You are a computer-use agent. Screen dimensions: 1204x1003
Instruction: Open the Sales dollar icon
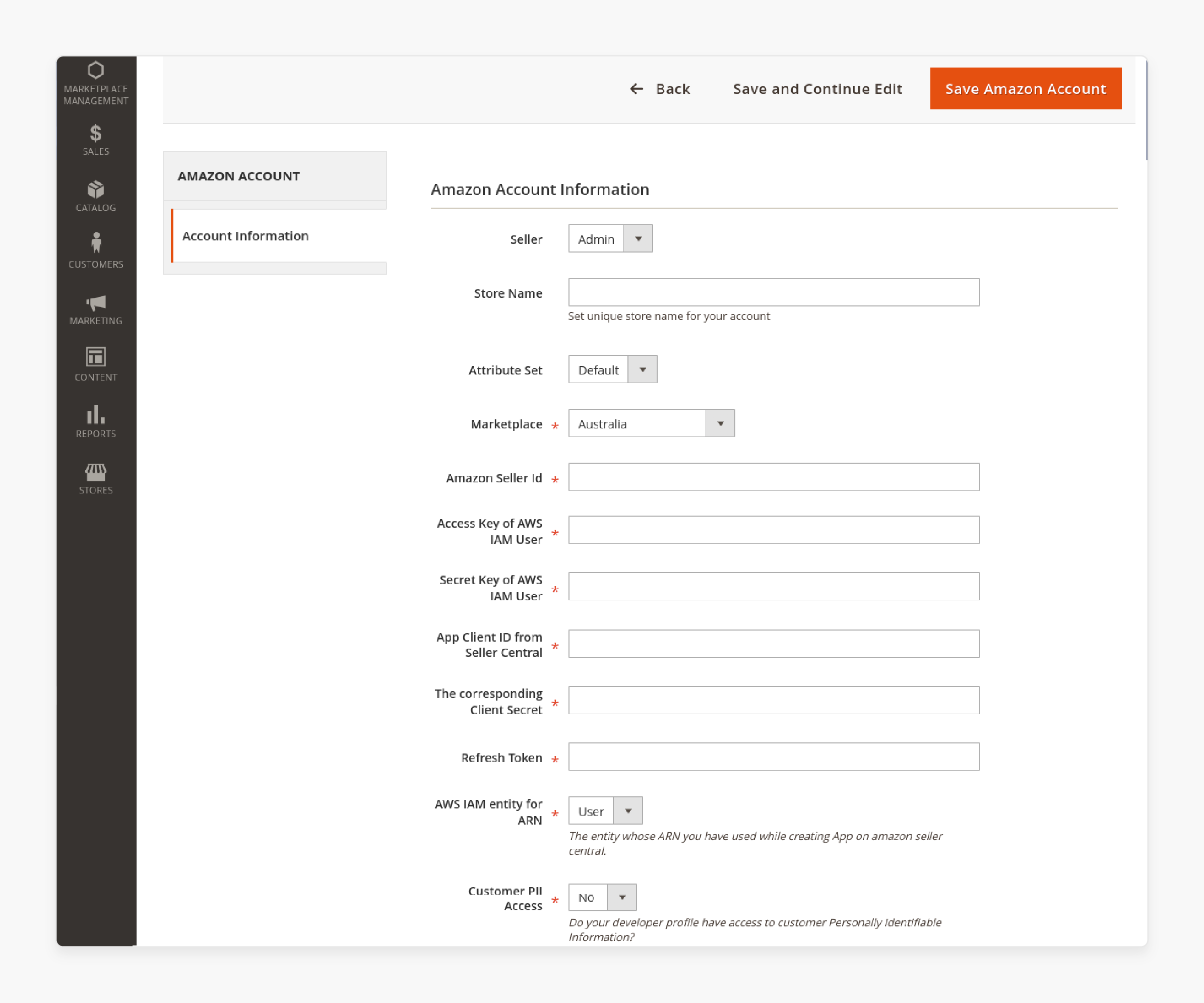pyautogui.click(x=96, y=133)
